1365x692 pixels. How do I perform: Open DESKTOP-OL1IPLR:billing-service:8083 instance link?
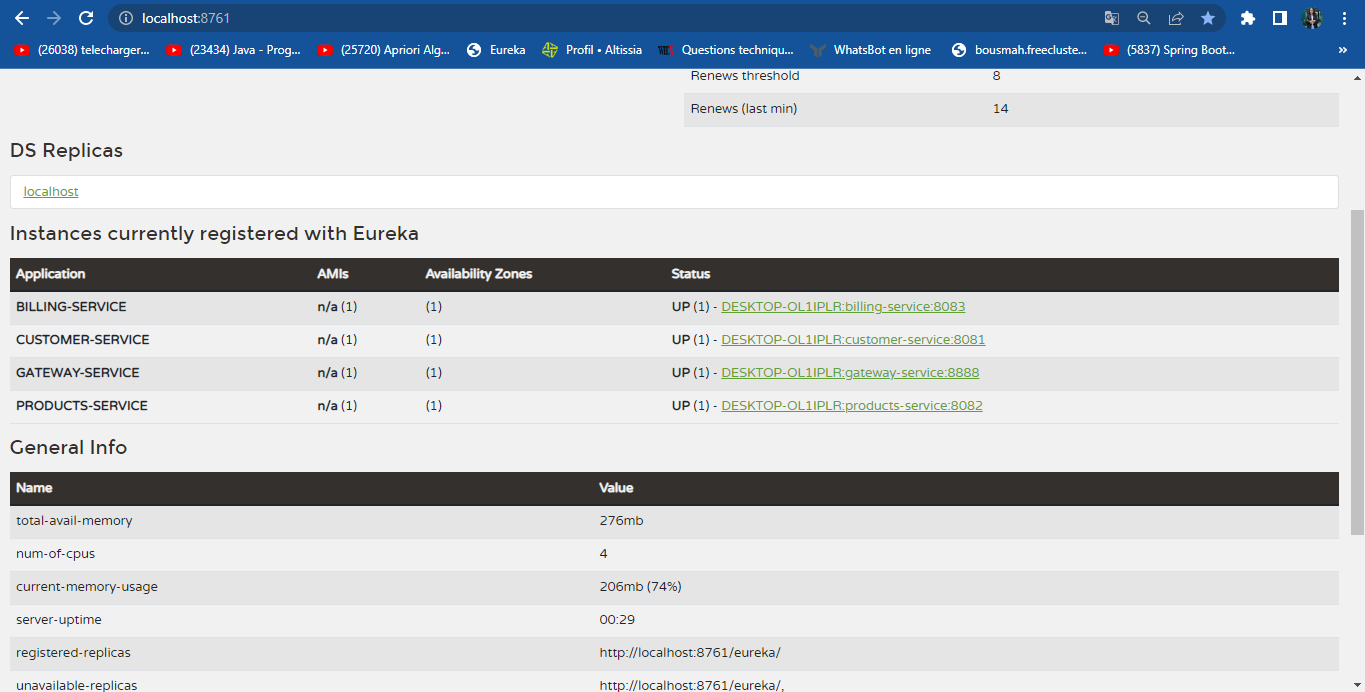click(x=843, y=306)
